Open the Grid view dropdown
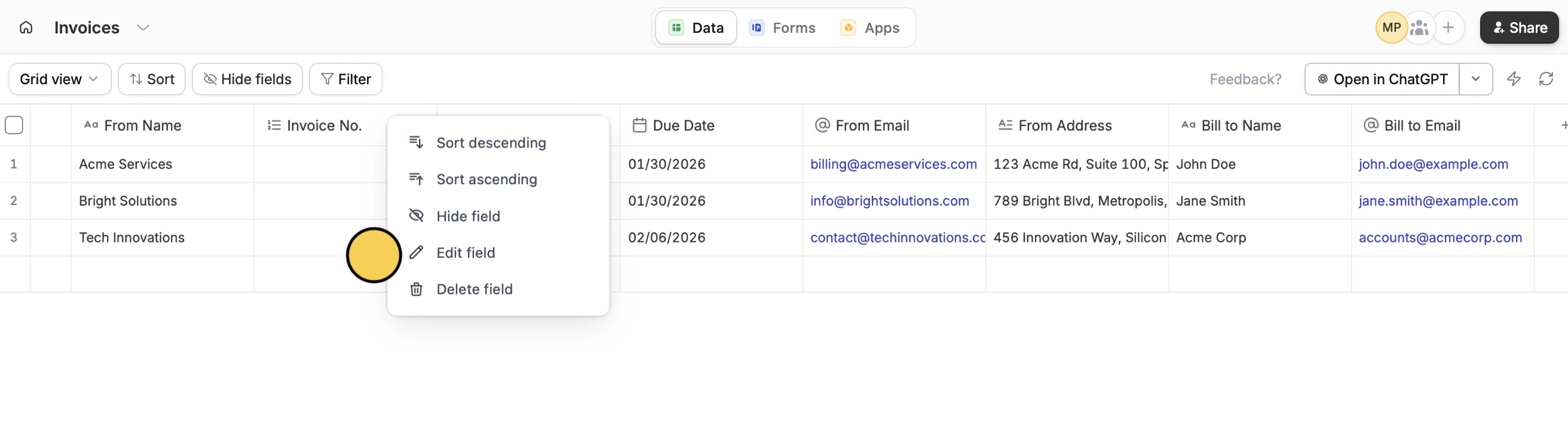This screenshot has width=1568, height=447. coord(60,79)
